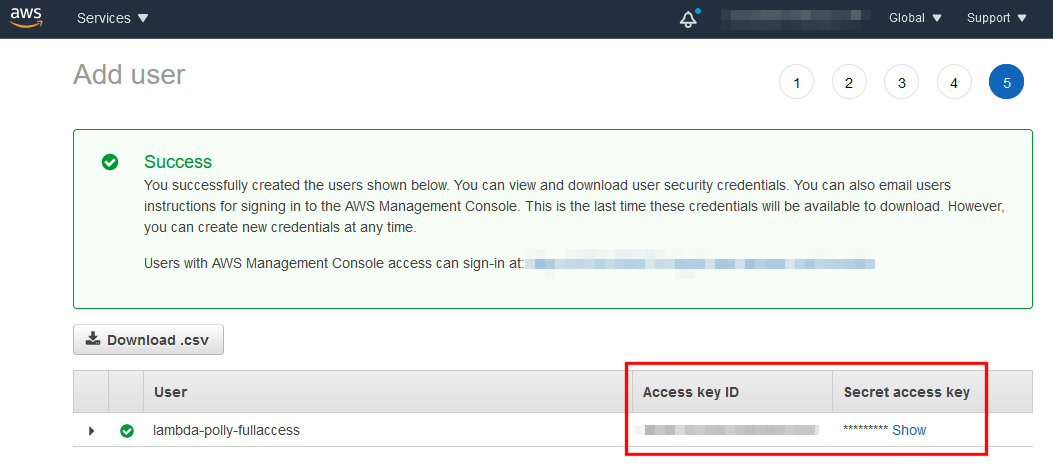Viewport: 1053px width, 474px height.
Task: Go to wizard step 2
Action: pos(849,83)
